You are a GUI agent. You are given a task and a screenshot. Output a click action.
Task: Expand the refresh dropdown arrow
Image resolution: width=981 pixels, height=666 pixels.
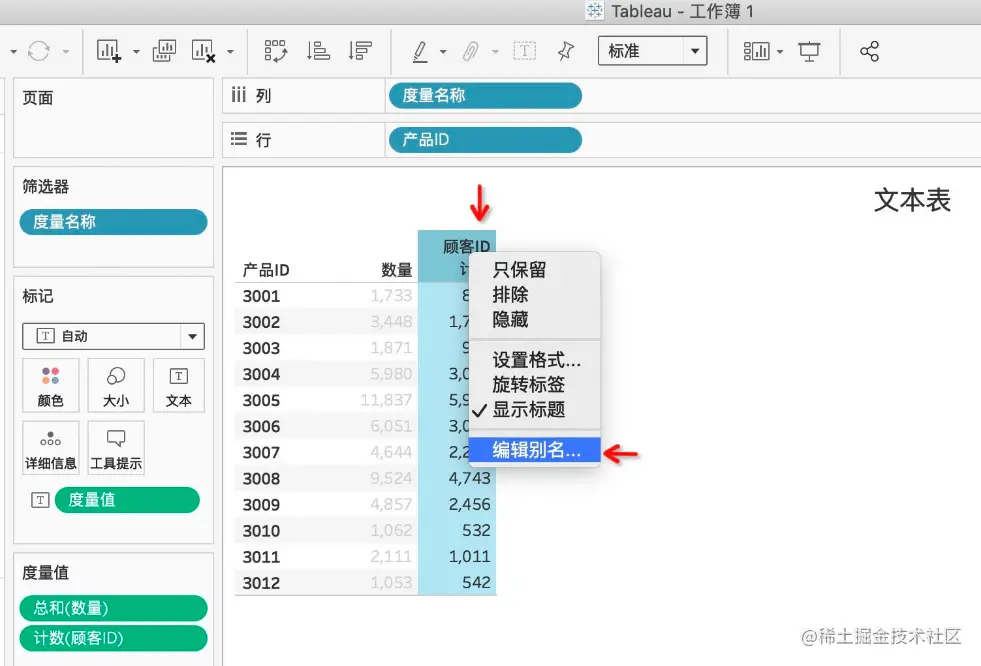point(66,52)
